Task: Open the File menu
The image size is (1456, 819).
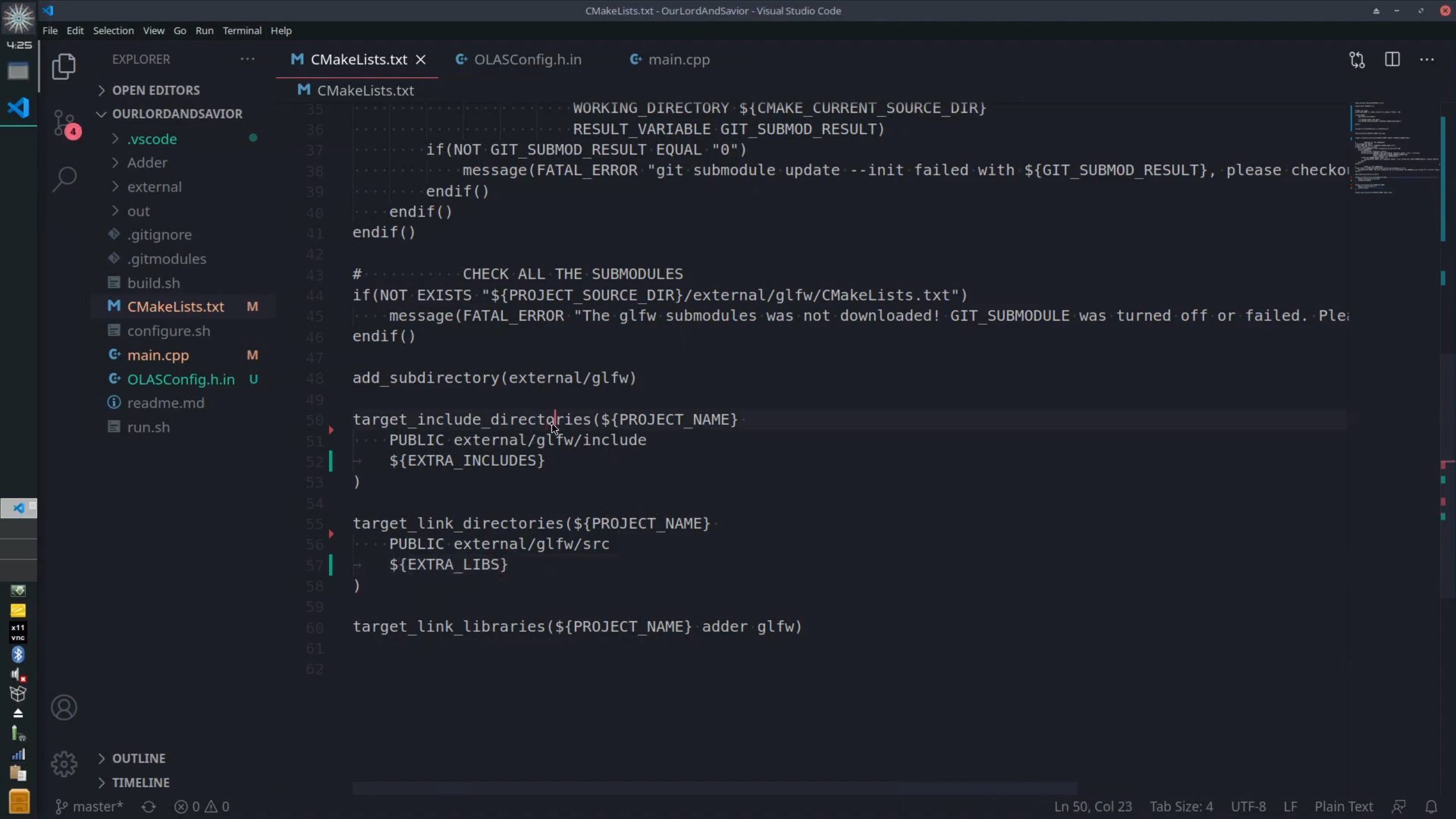Action: click(50, 31)
